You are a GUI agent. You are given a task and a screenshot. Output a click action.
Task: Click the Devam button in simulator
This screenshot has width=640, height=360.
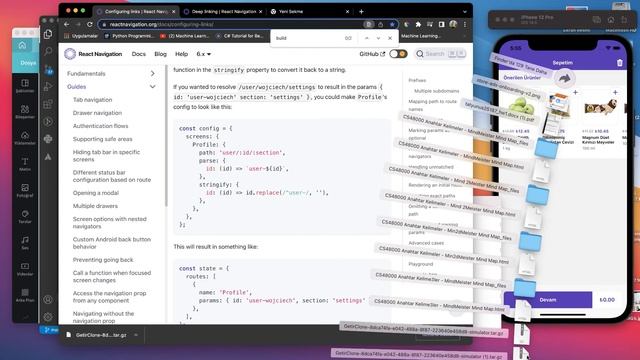548,300
